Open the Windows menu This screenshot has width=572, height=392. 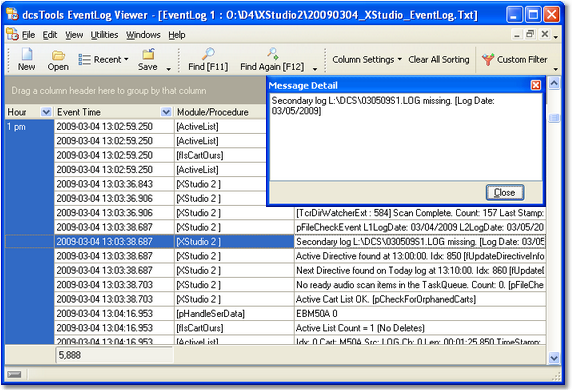click(143, 35)
